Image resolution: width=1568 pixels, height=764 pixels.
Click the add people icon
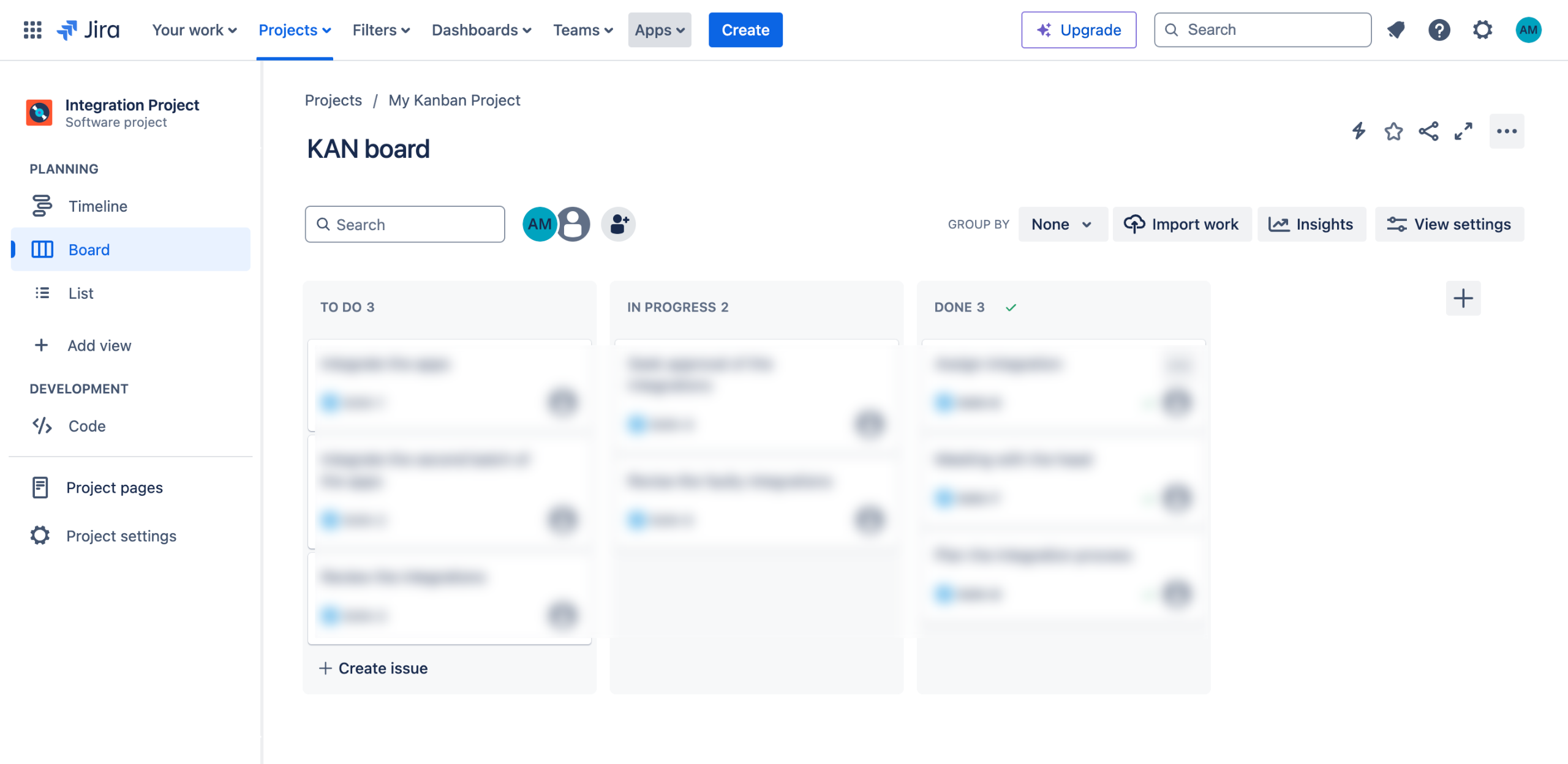pos(618,224)
